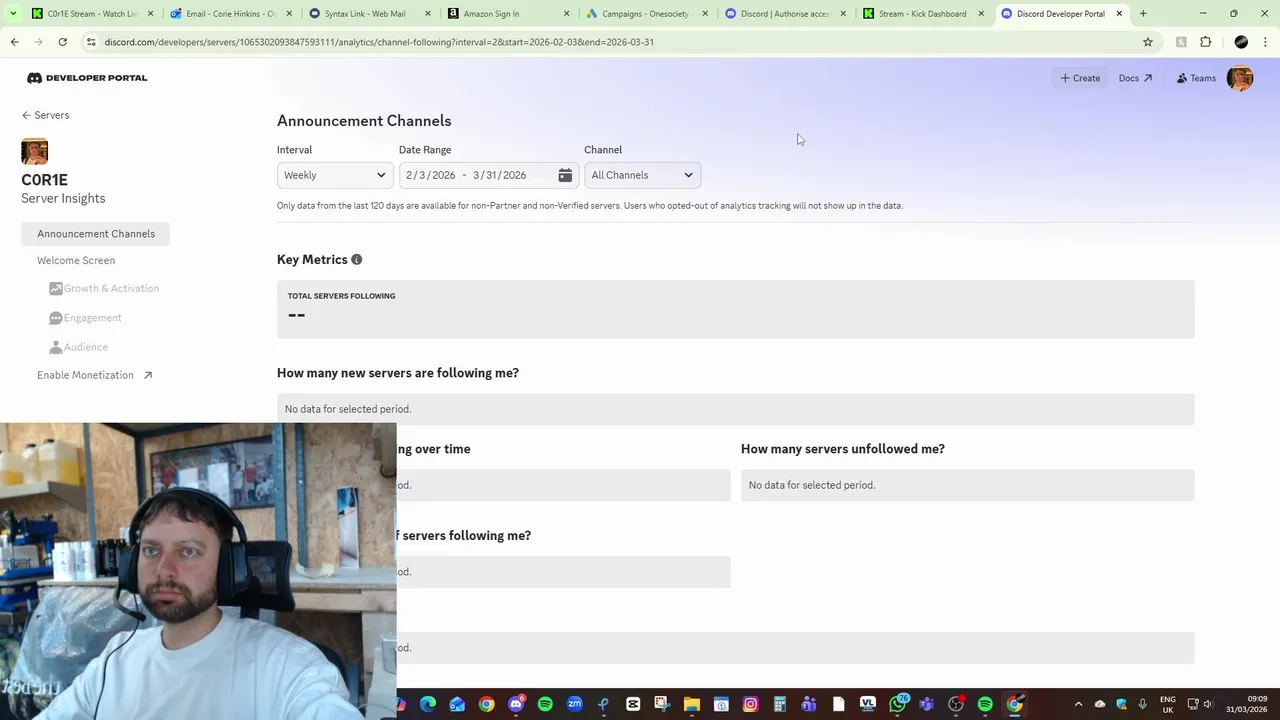Click the C0R1E server avatar in the sidebar
Screen dimensions: 1280x720
pos(34,152)
